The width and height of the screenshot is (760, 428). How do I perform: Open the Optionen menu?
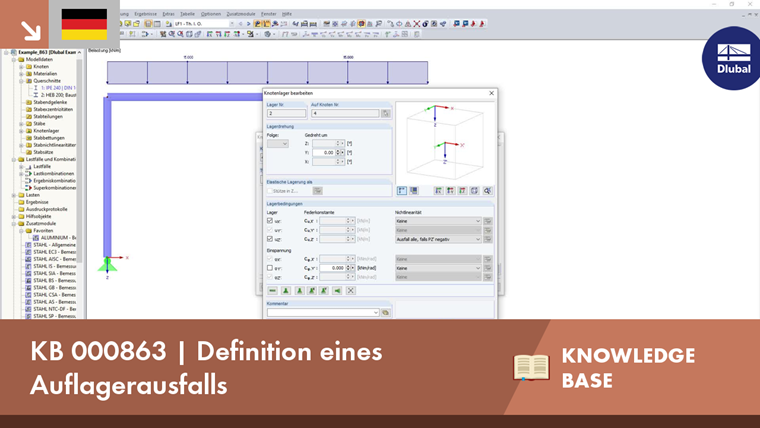211,14
